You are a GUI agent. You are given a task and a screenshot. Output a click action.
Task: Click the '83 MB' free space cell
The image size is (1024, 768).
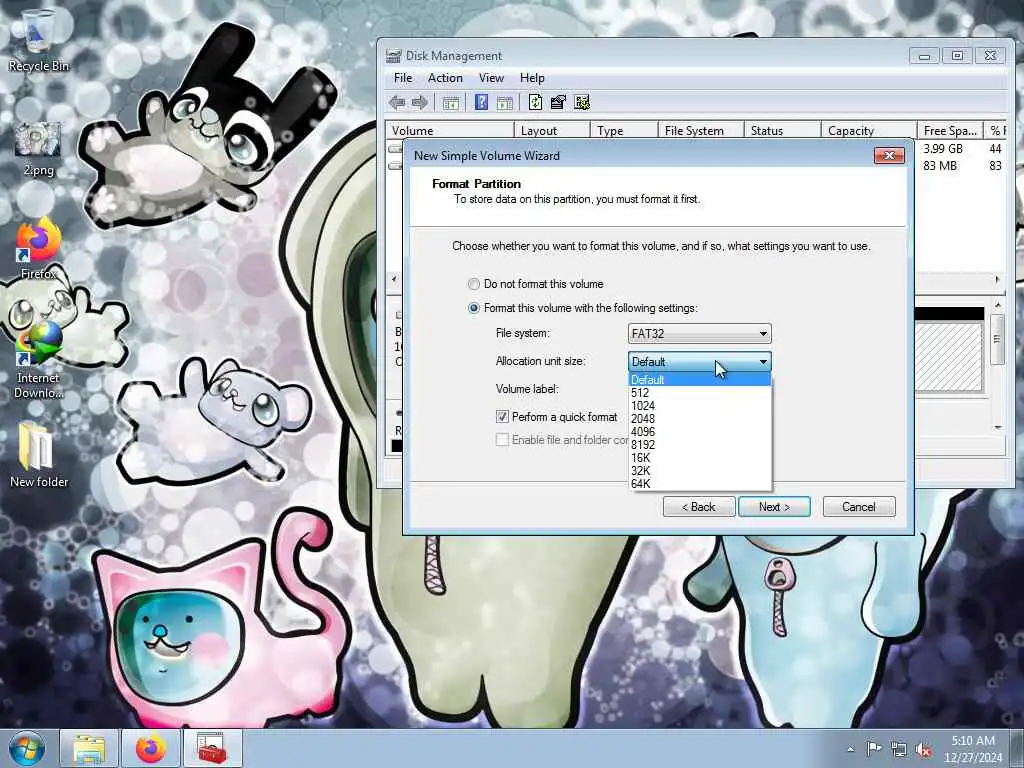[x=940, y=166]
